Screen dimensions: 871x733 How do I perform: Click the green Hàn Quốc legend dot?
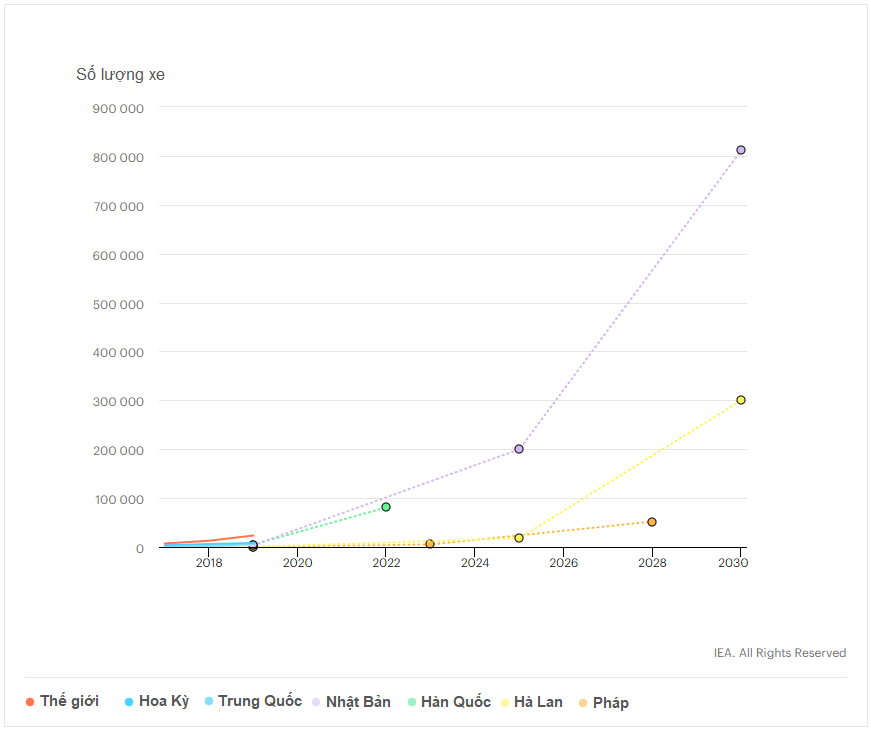coord(412,702)
